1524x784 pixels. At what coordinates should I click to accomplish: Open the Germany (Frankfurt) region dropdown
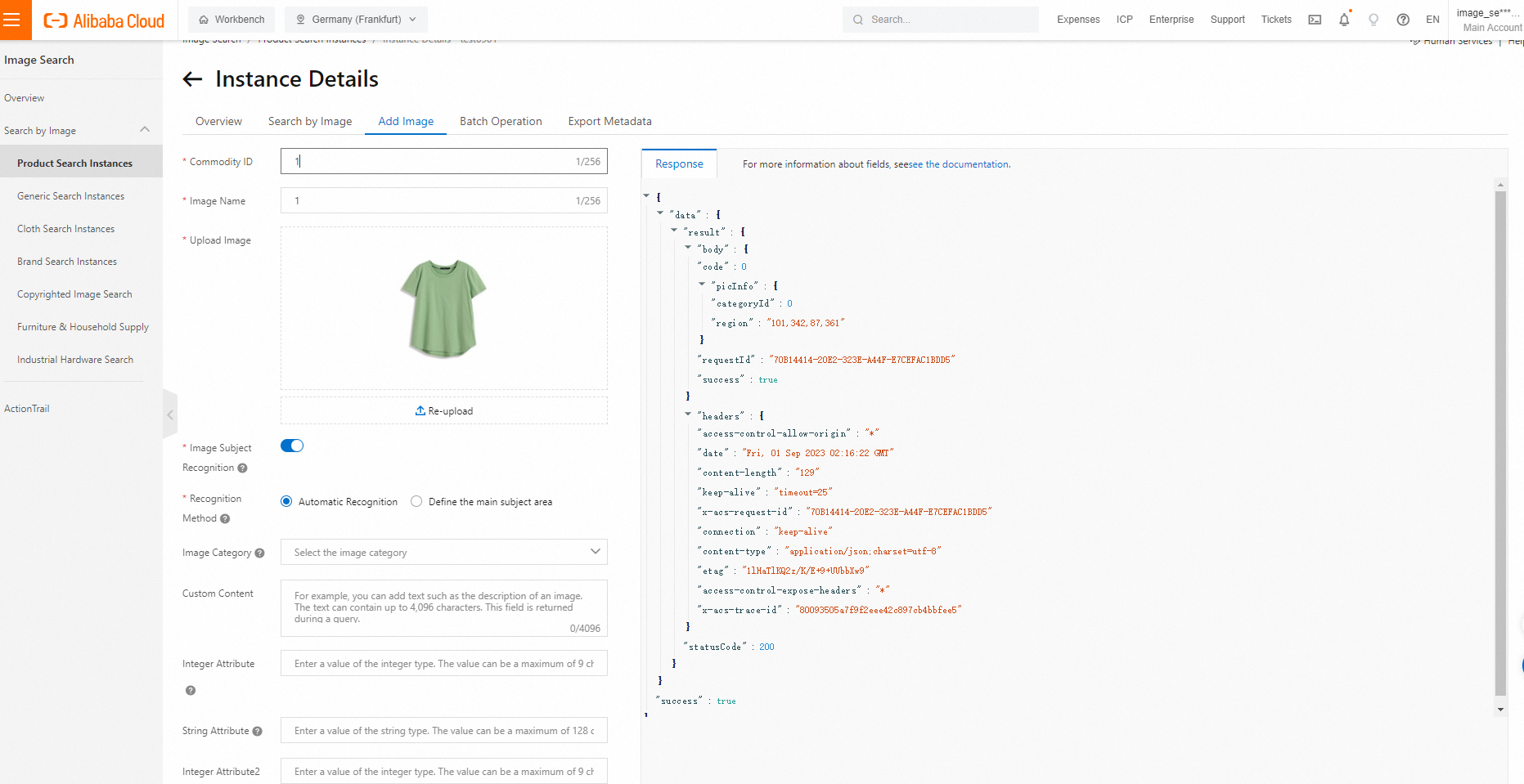coord(356,20)
